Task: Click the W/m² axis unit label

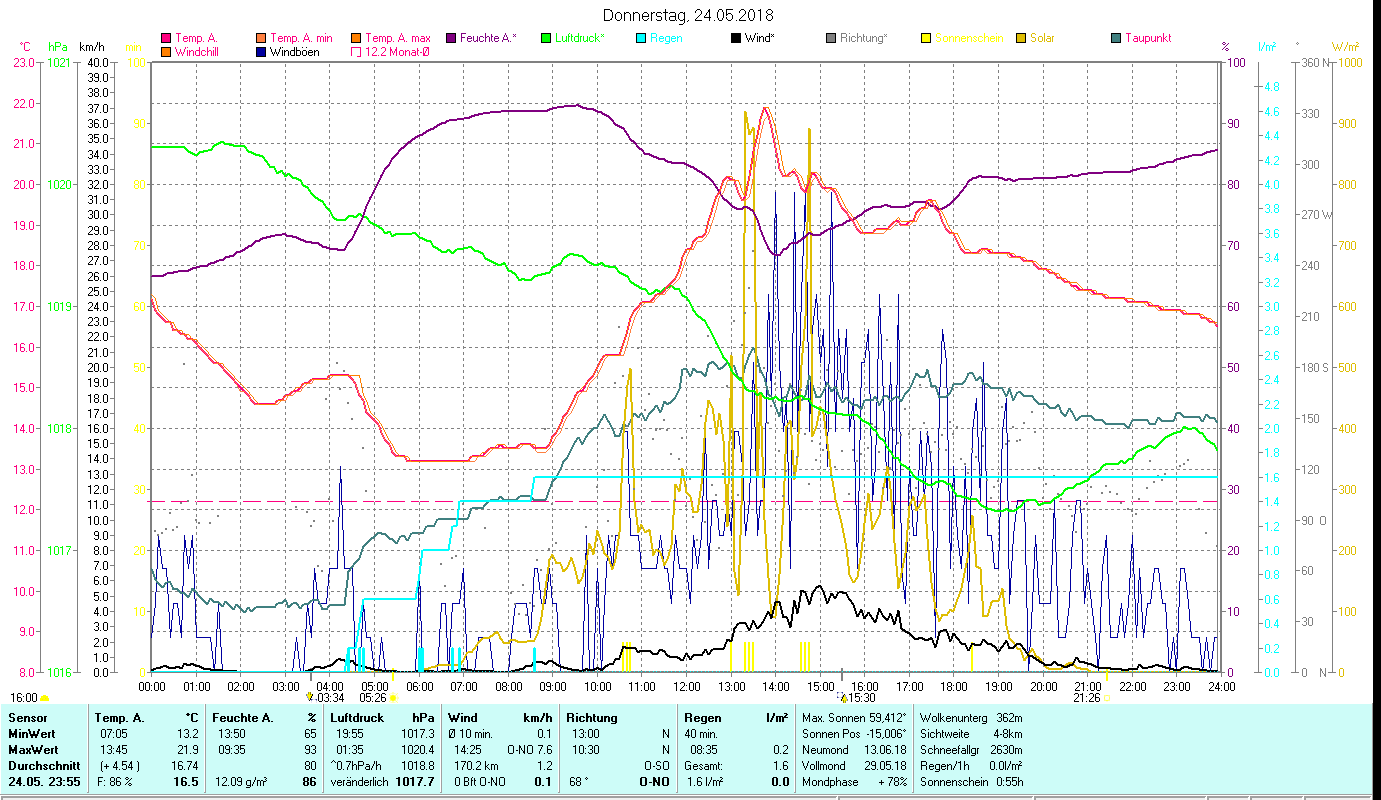Action: tap(1345, 47)
